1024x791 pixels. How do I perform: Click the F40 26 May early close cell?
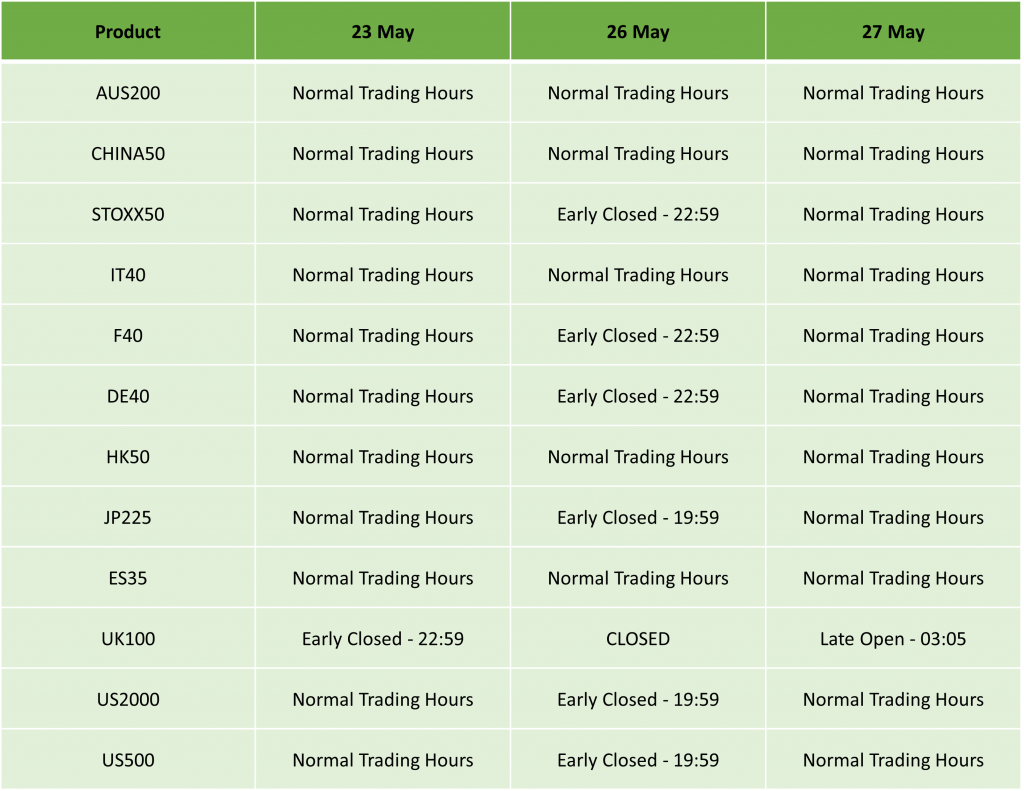click(x=638, y=336)
